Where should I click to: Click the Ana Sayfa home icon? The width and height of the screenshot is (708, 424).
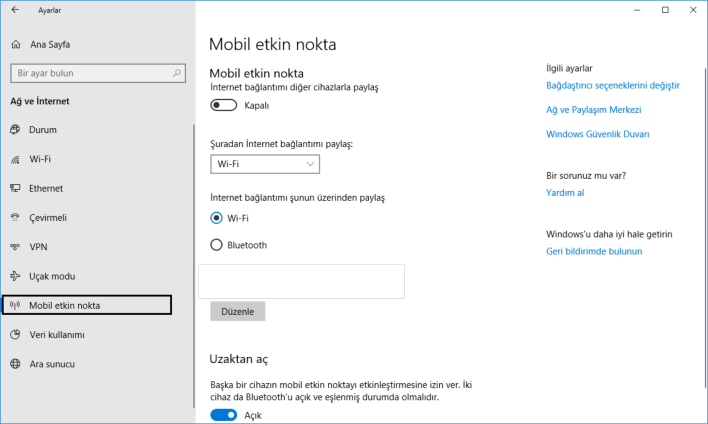pyautogui.click(x=16, y=44)
